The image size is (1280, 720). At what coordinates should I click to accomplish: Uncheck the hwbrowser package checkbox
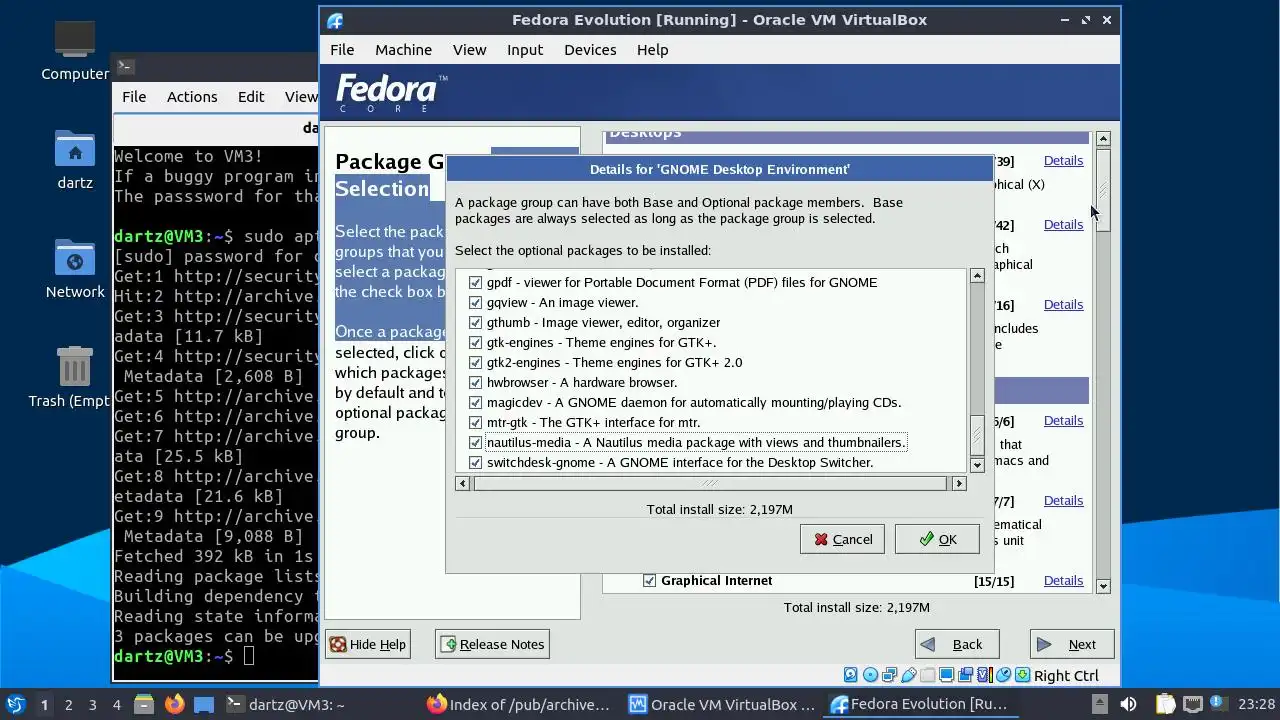(x=475, y=382)
